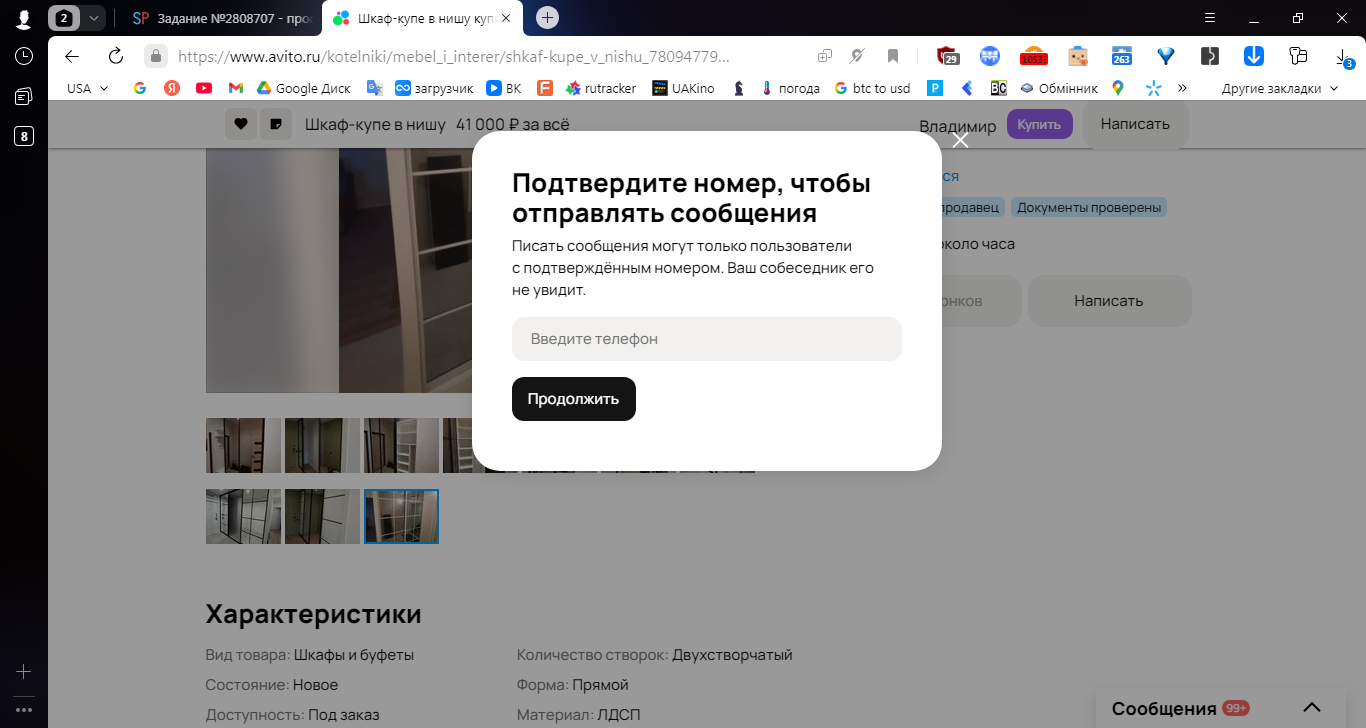The width and height of the screenshot is (1366, 728).
Task: Switch to the Задание №2808707 tab
Action: 223,18
